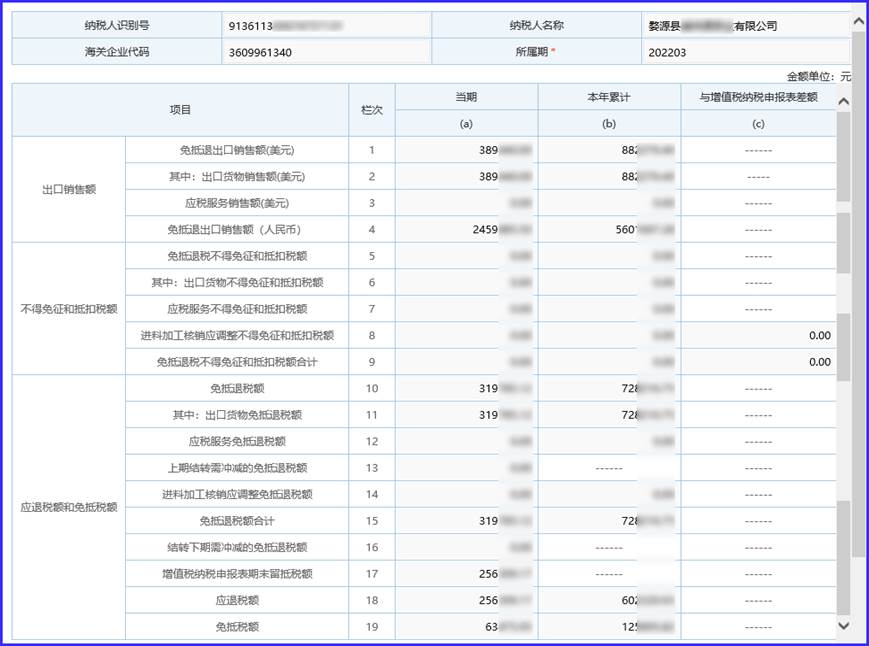
Task: Click the 差额 cell for row 8 进料加工核销
Action: 758,336
